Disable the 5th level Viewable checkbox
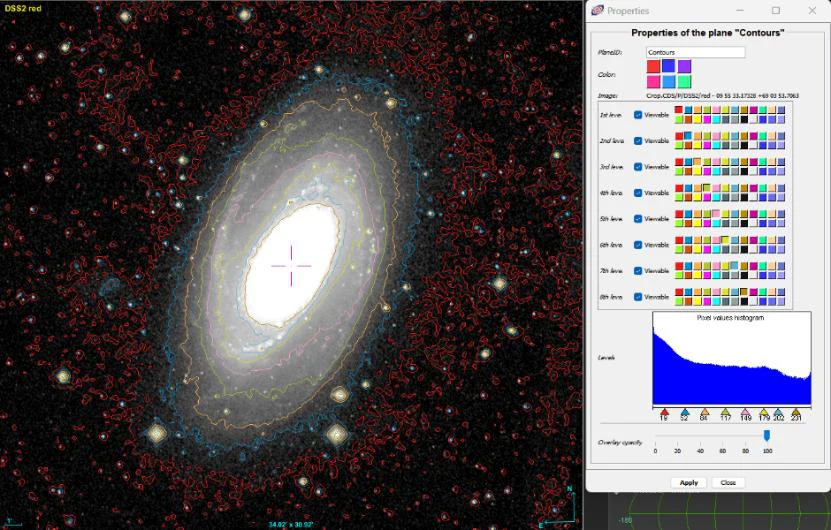The image size is (831, 530). click(638, 218)
